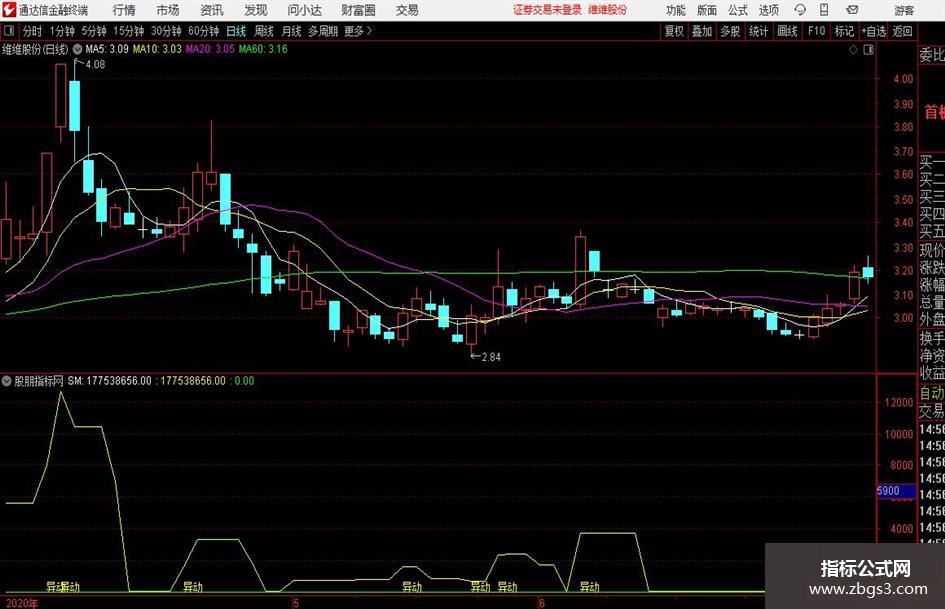945x609 pixels.
Task: Select the 日线 daily period
Action: pyautogui.click(x=236, y=31)
